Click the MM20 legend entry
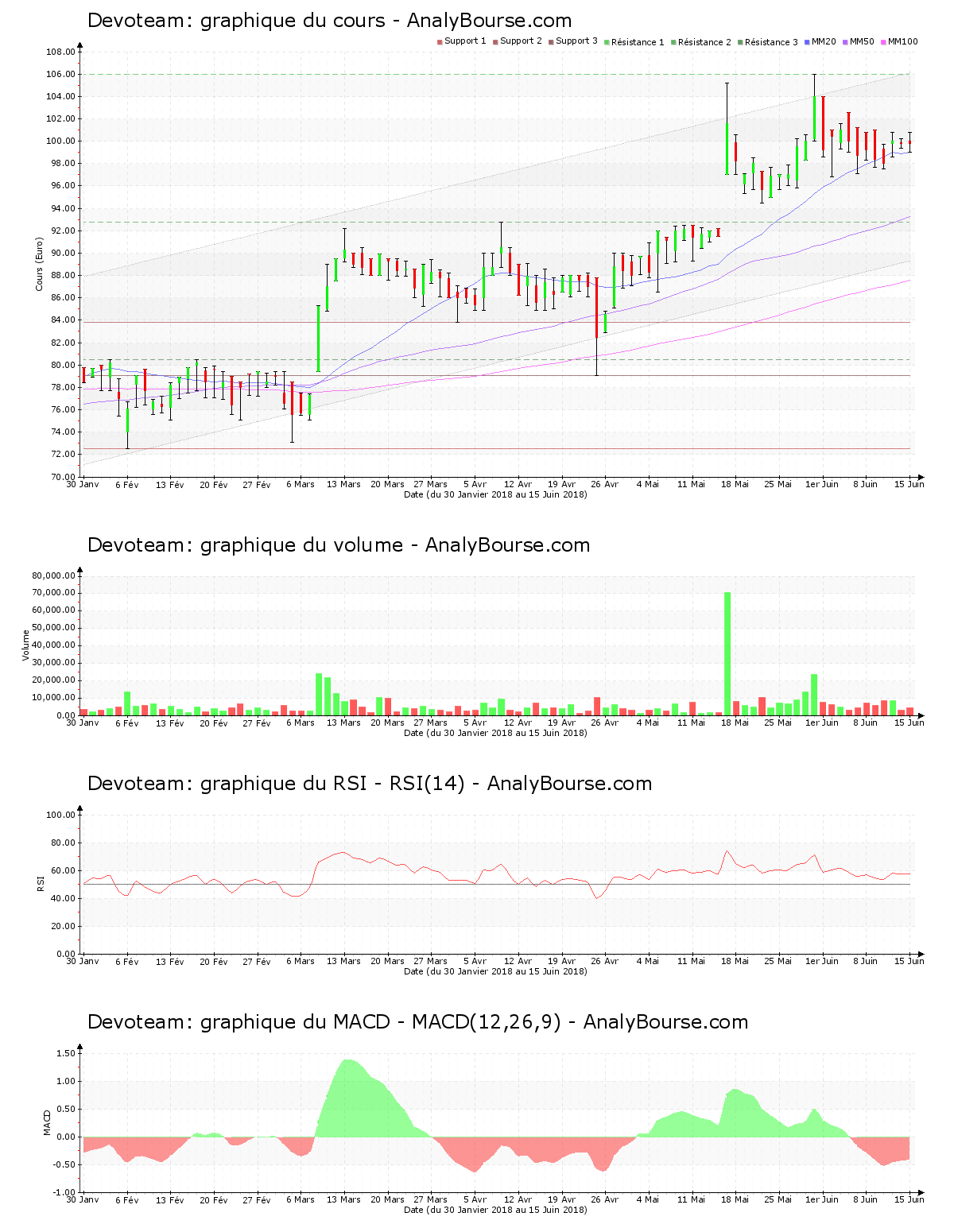This screenshot has height=1232, width=954. click(x=820, y=41)
